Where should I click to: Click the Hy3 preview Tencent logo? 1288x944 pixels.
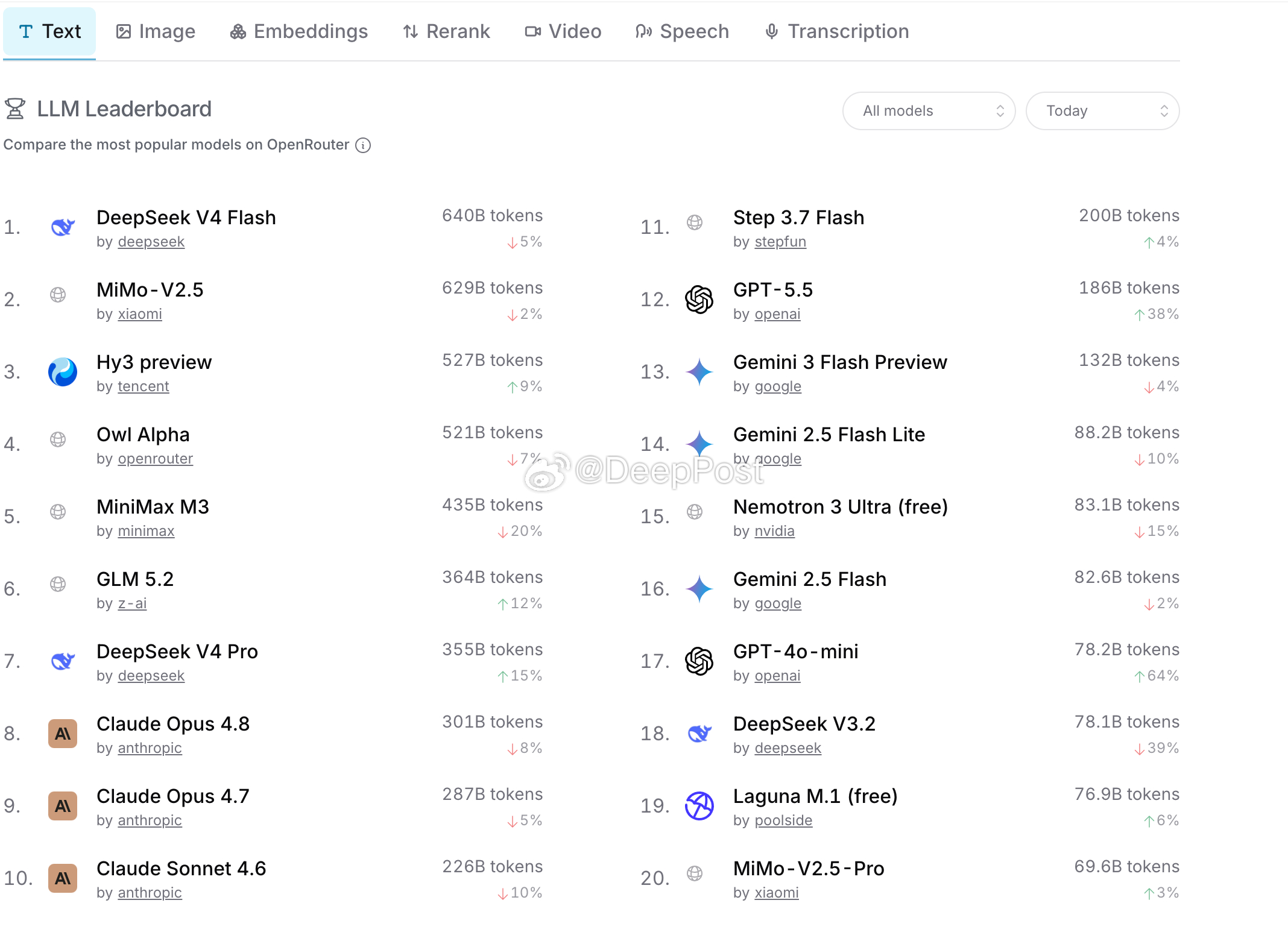(x=63, y=372)
